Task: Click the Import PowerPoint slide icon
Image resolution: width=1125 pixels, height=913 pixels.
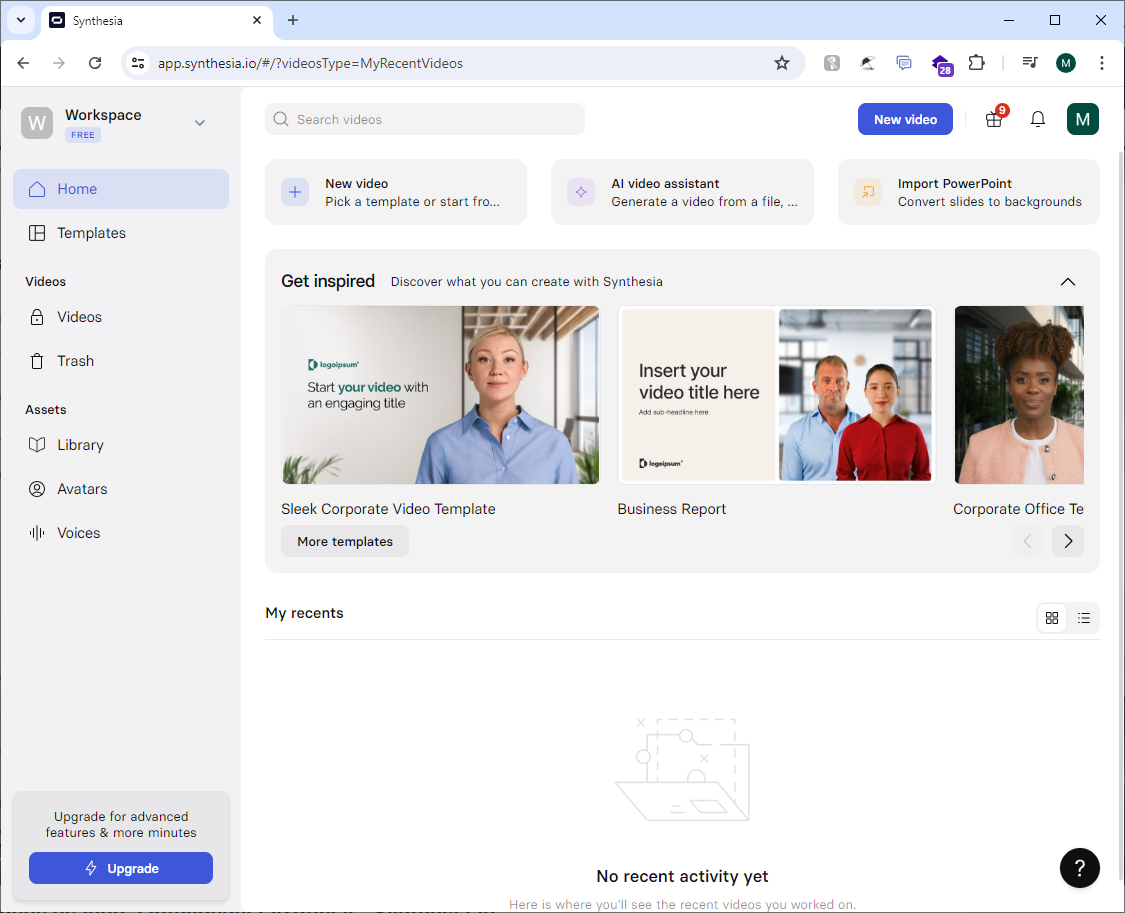Action: coord(867,192)
